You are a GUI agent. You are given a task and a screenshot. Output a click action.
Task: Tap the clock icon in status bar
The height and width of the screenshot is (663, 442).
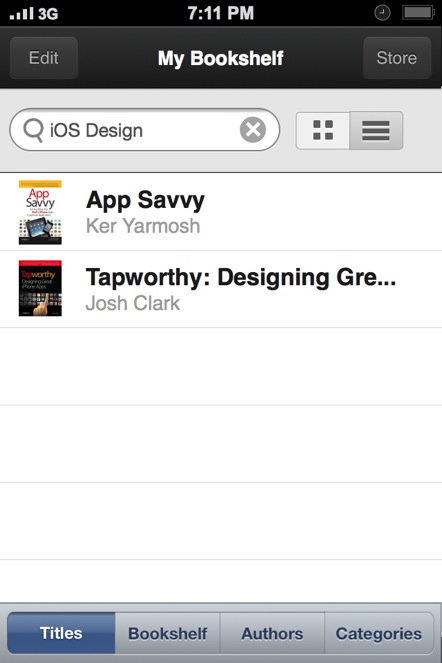tap(382, 13)
